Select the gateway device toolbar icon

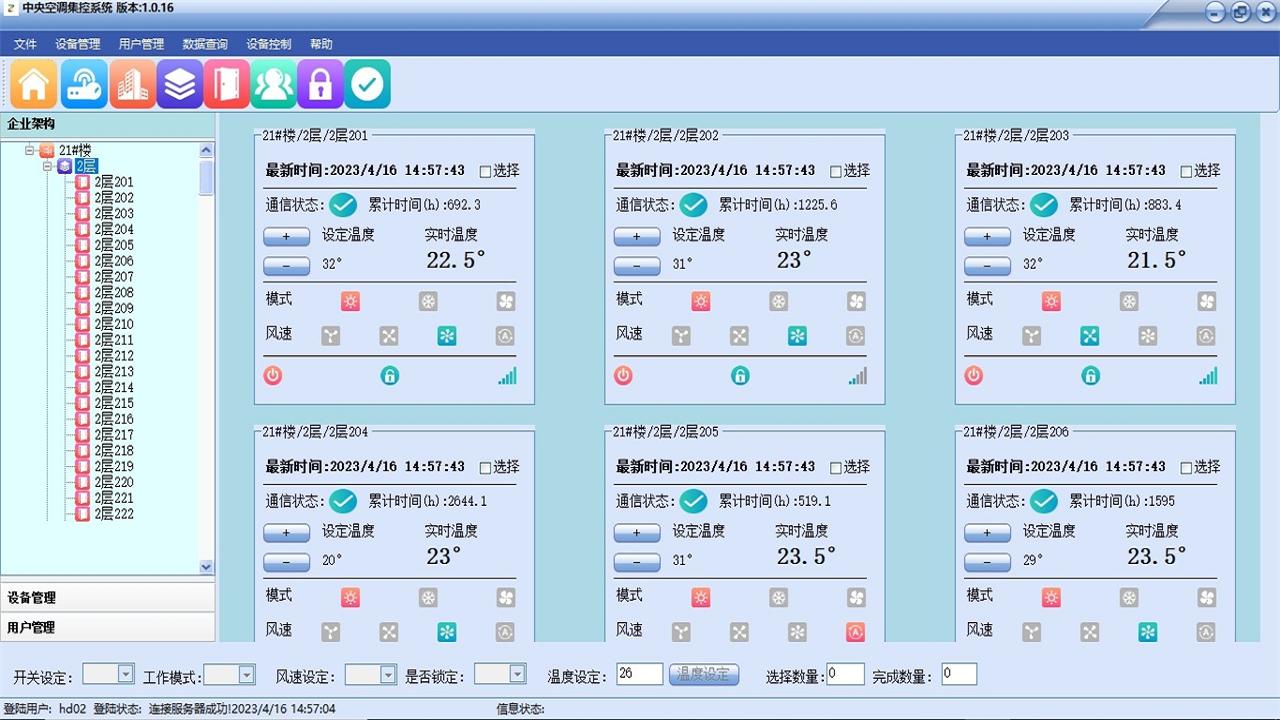pos(84,84)
